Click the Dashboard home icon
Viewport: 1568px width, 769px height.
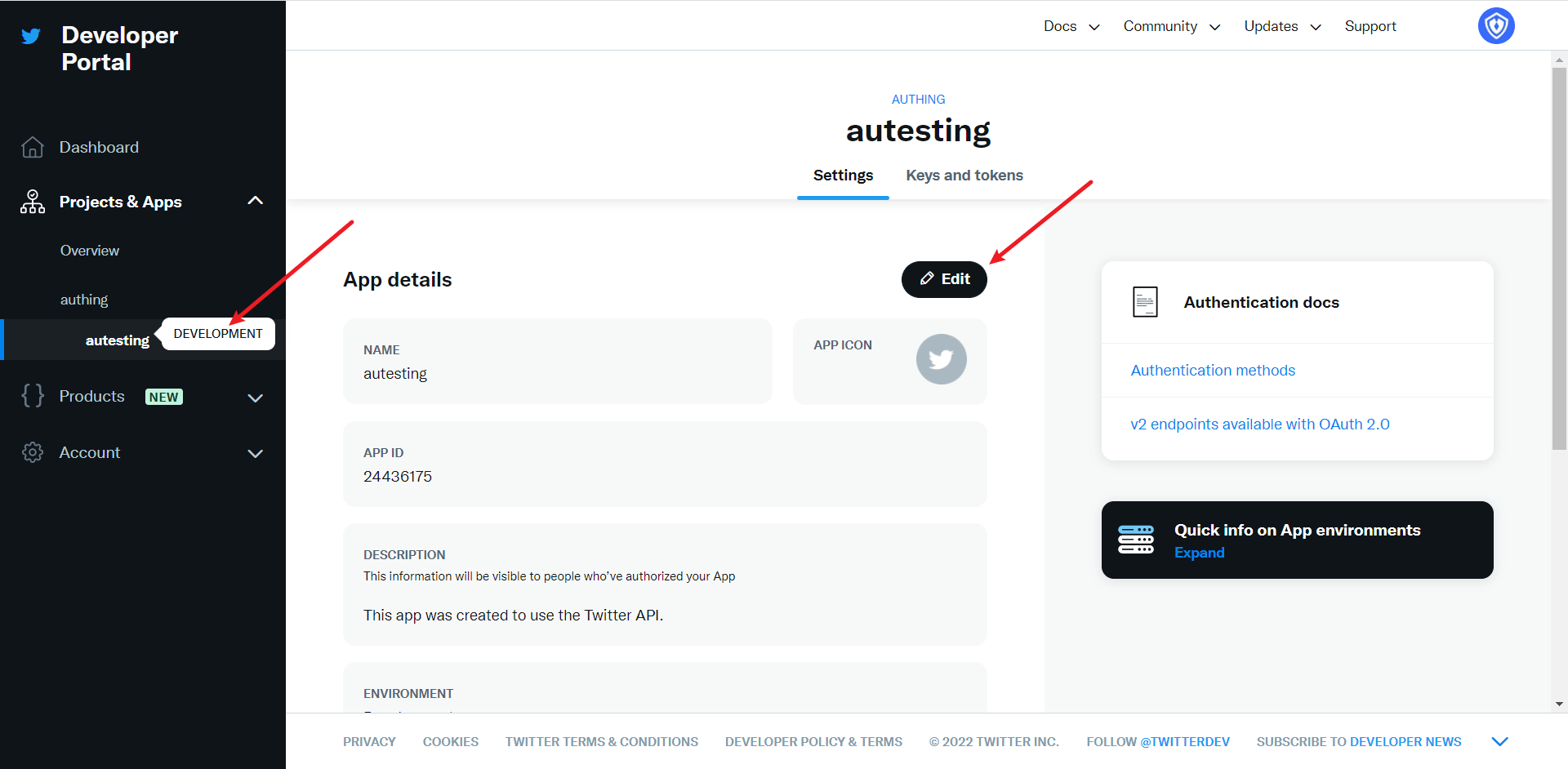click(33, 147)
